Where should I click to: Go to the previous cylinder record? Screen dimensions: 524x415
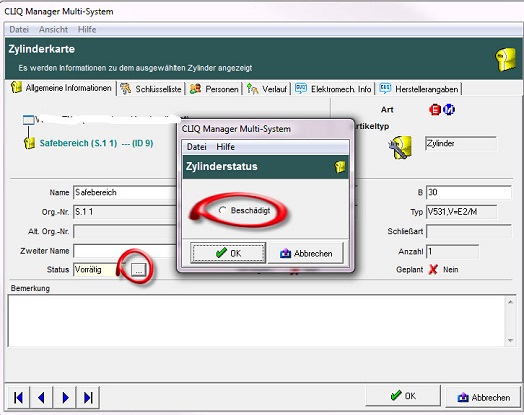(x=41, y=398)
